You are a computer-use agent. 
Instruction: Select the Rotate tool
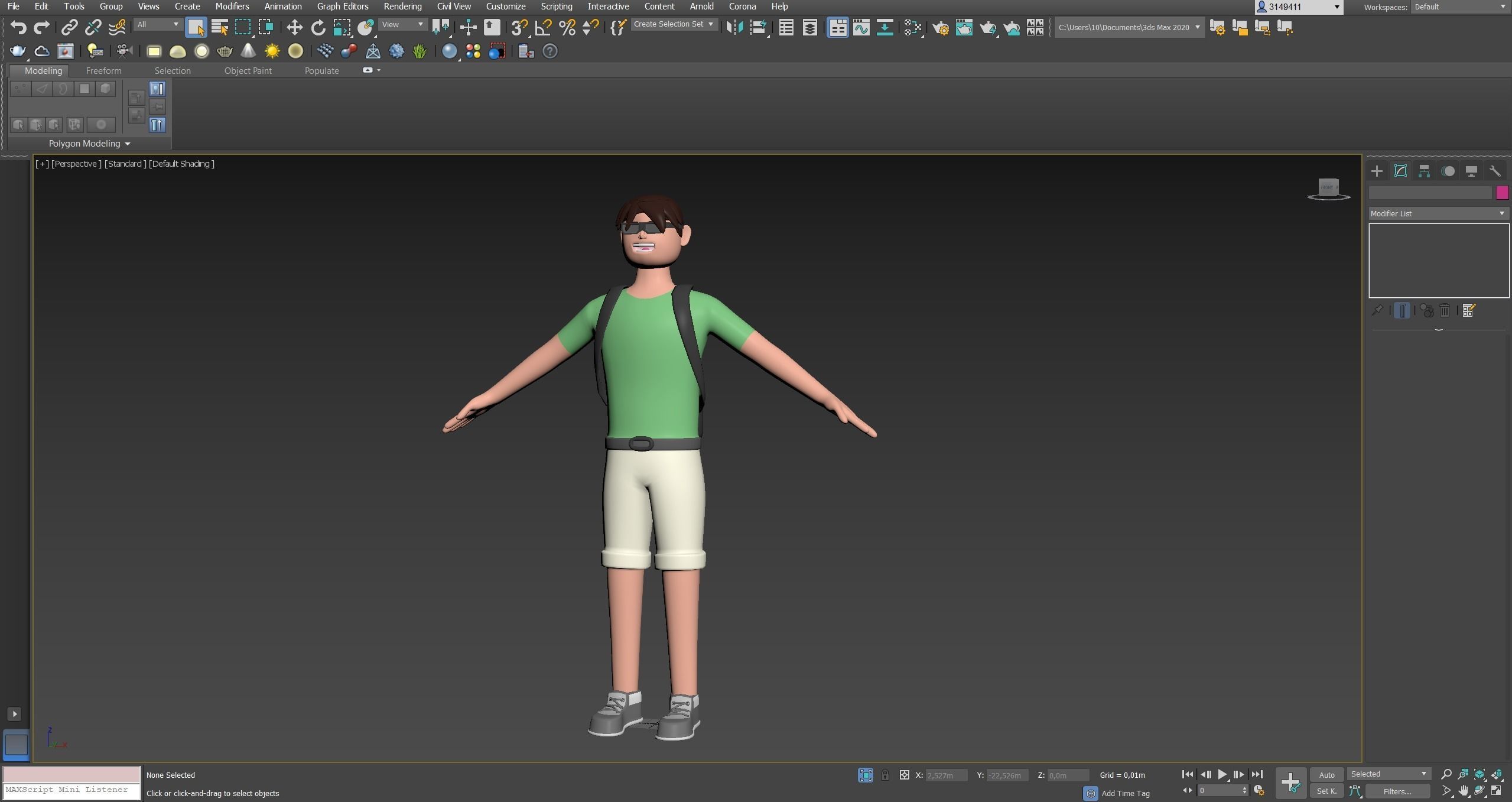318,27
